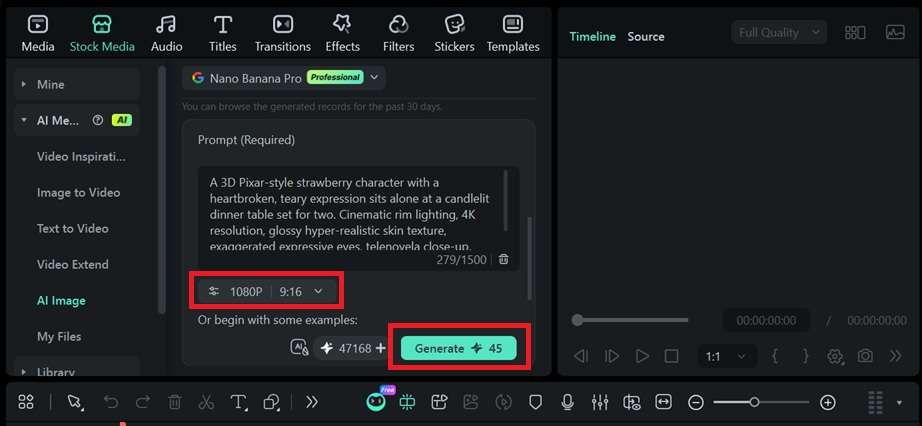Click the timeline layout grid icon
This screenshot has height=426, width=922.
coord(26,402)
